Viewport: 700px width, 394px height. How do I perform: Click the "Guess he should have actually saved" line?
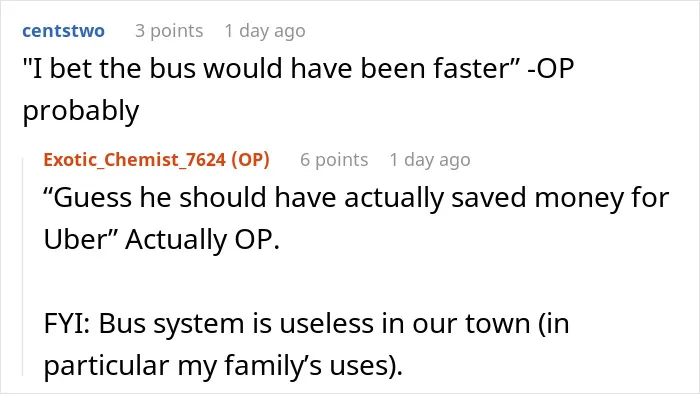(356, 198)
